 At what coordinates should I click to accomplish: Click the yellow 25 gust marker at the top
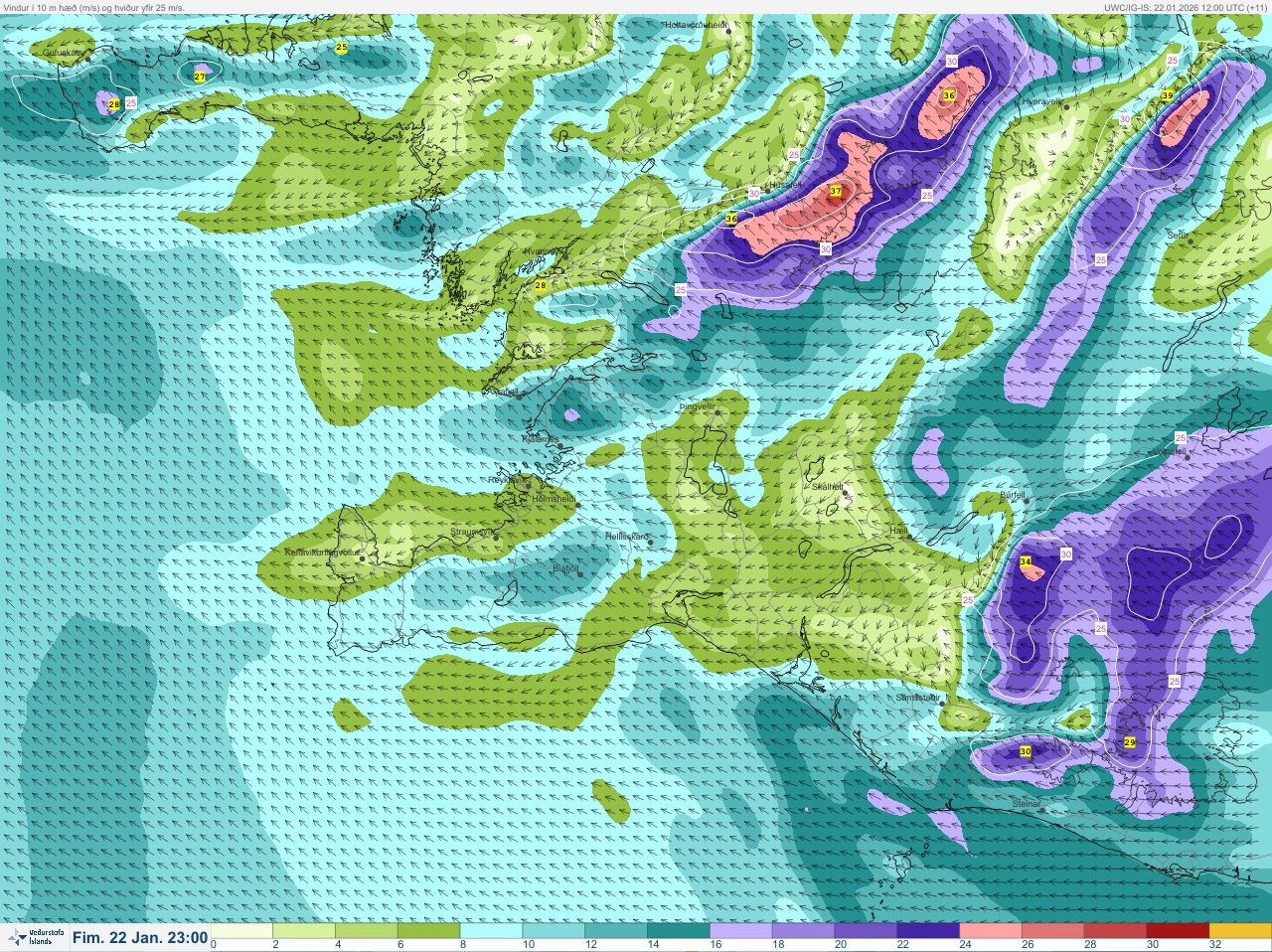click(342, 47)
